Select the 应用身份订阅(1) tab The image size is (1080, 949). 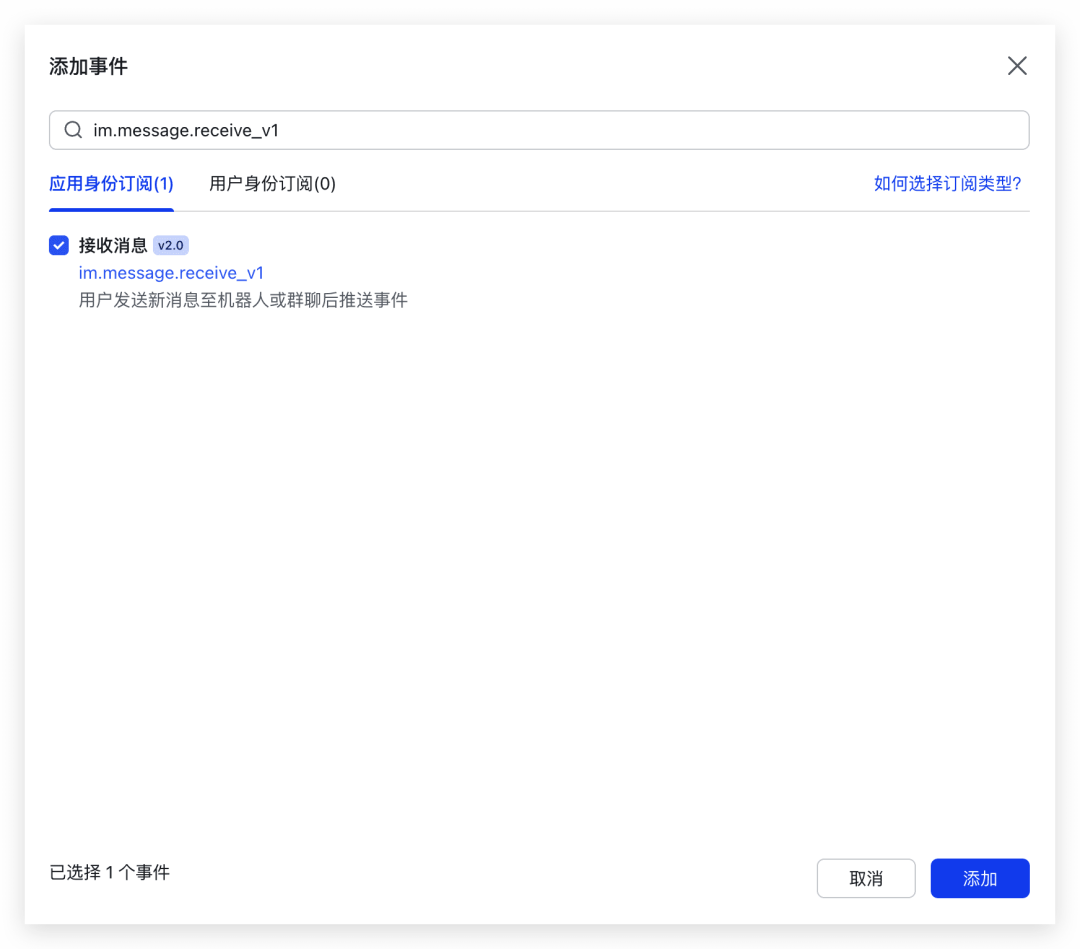click(x=110, y=184)
